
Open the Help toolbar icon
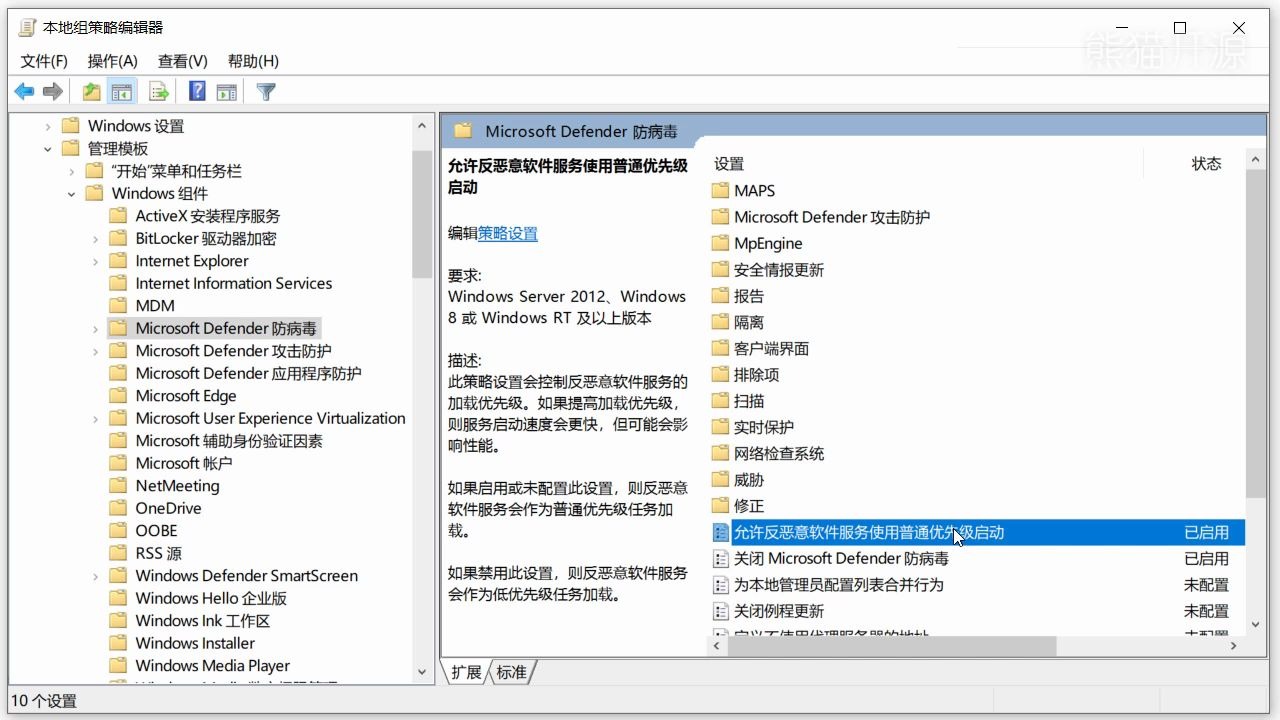point(197,92)
